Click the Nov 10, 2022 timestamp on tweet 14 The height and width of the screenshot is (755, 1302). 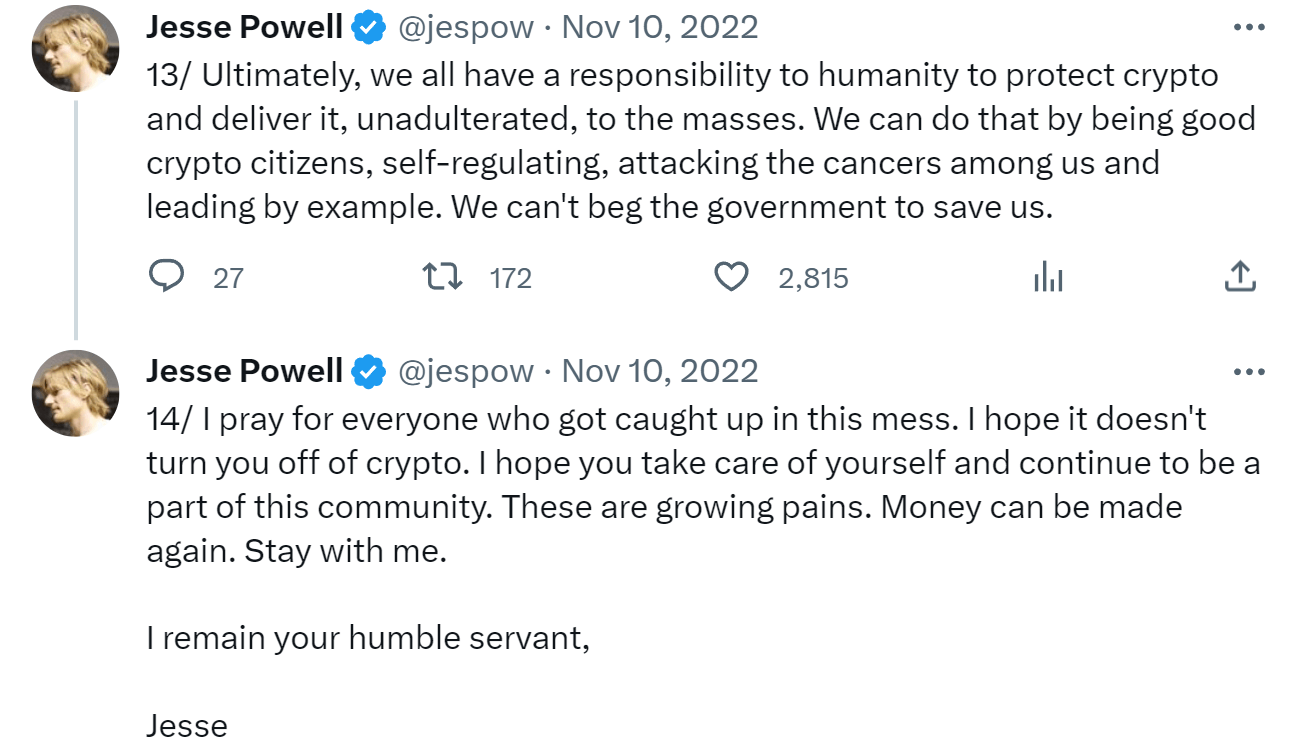665,370
